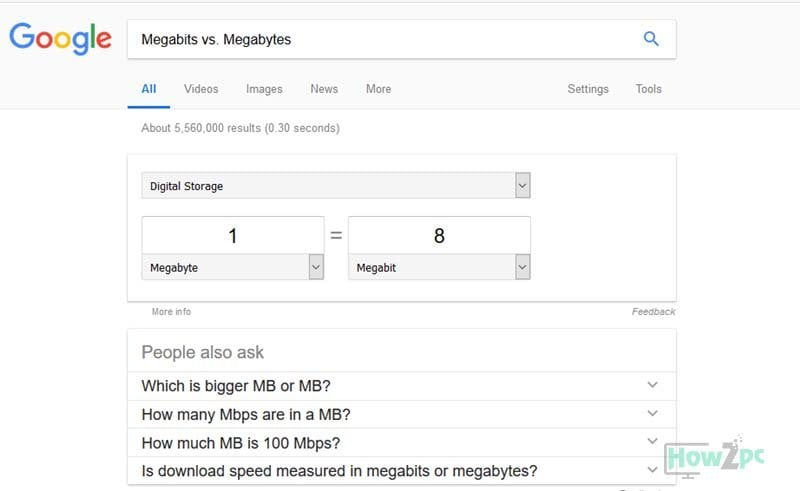Click the blue search magnifier icon
This screenshot has width=800, height=491.
point(651,39)
